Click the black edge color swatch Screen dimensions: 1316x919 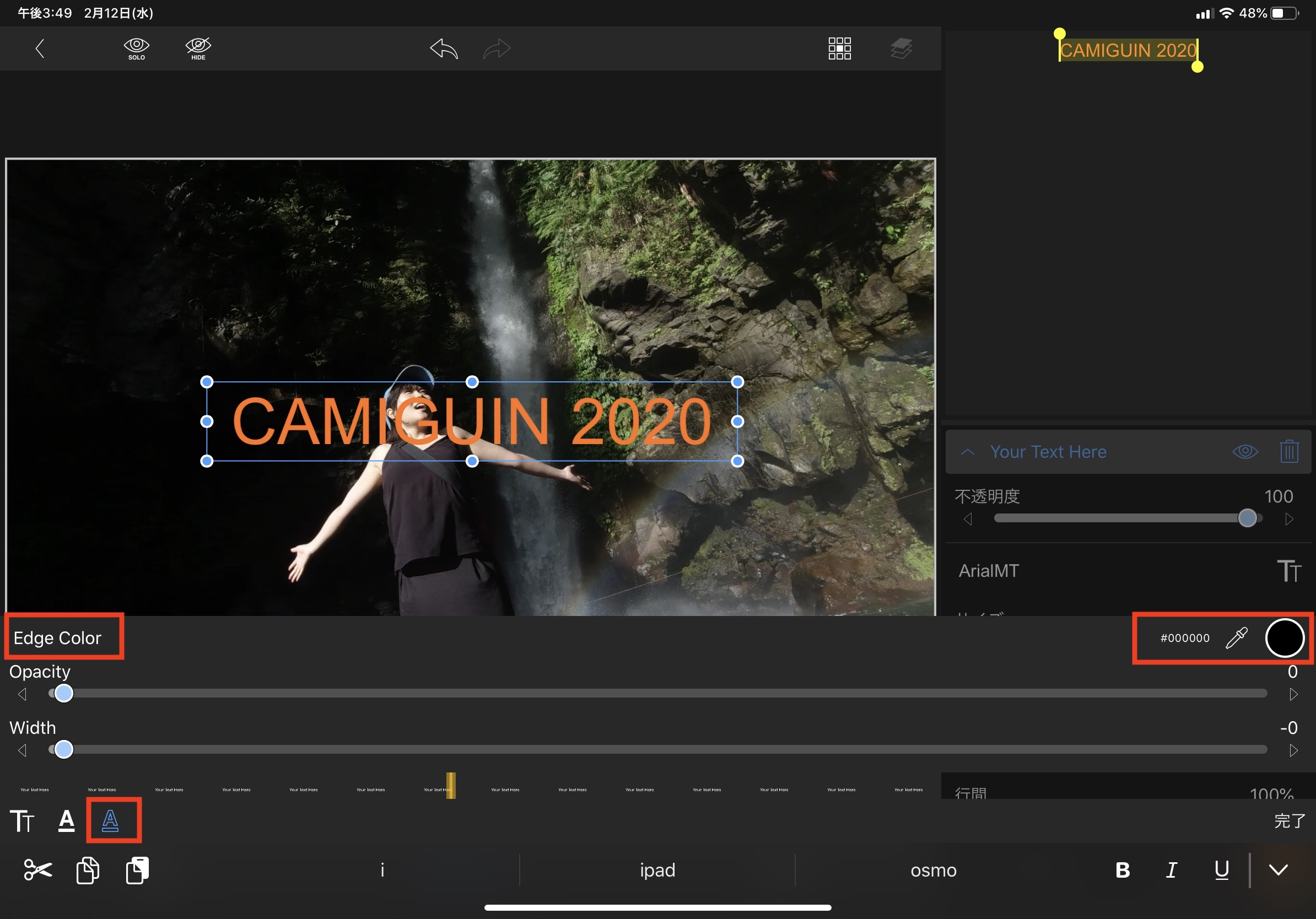(x=1285, y=637)
